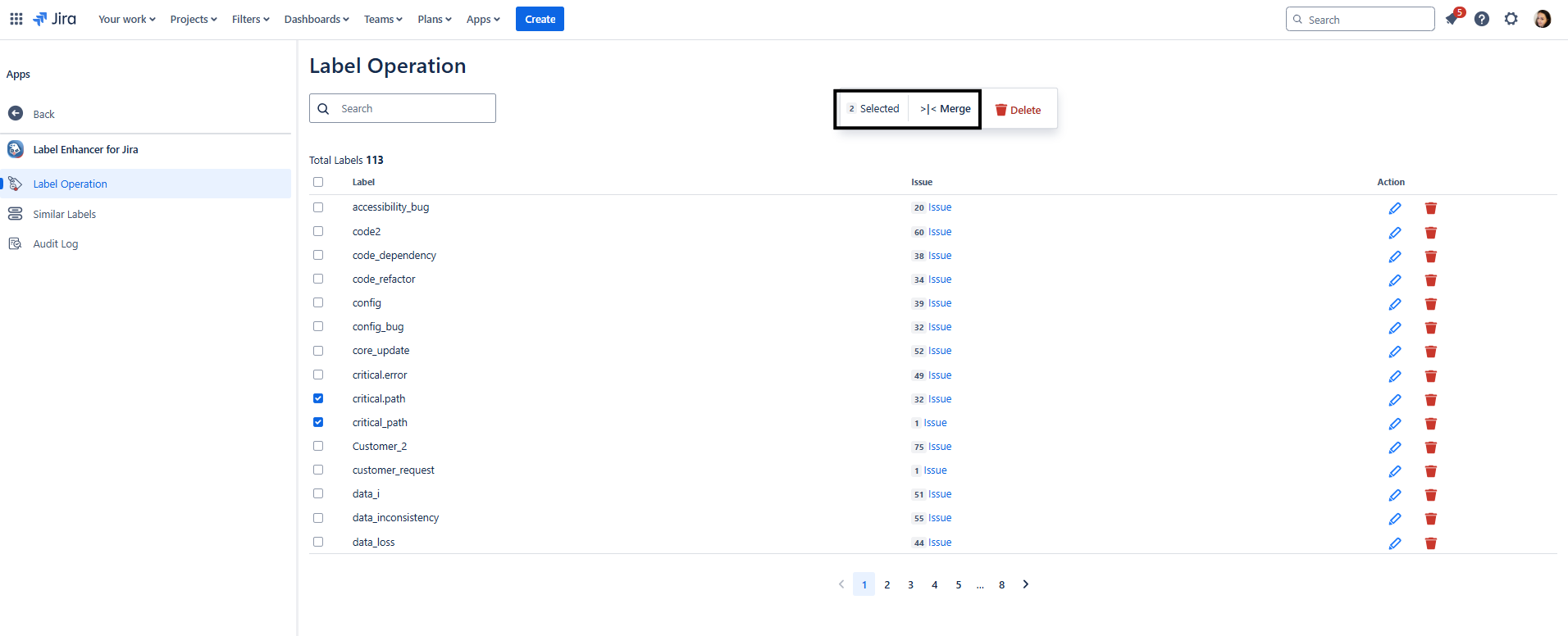
Task: Delete the accessibility_bug label via trash icon
Action: tap(1431, 208)
